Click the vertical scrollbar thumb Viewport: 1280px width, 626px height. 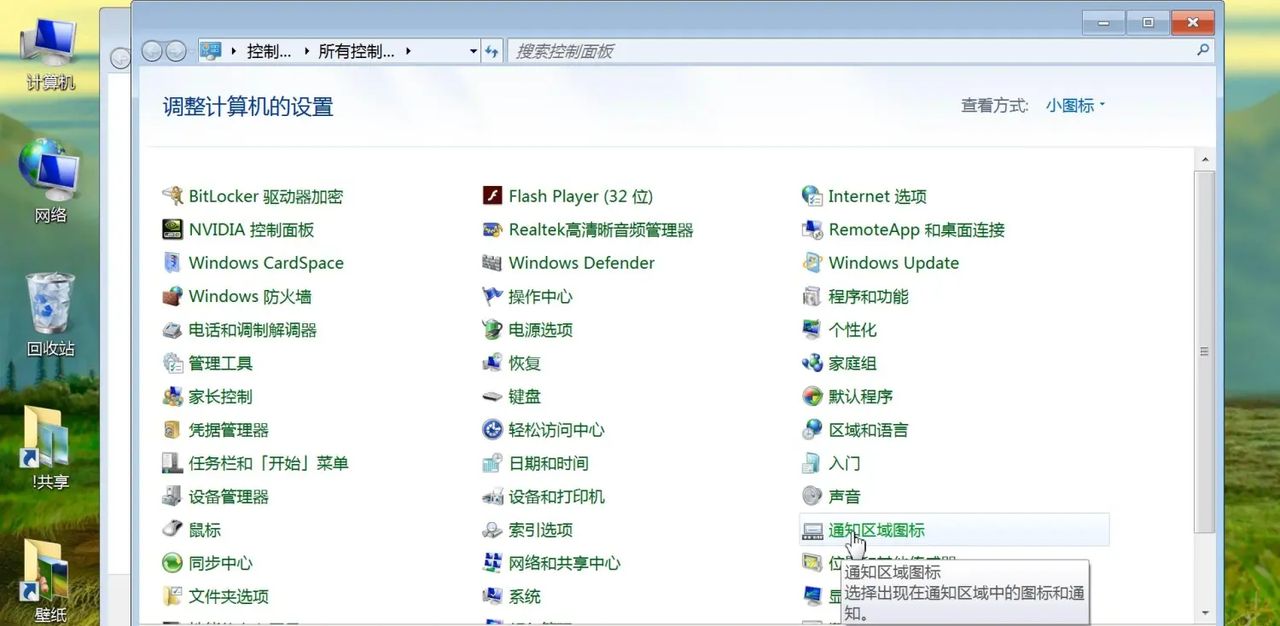(x=1205, y=351)
